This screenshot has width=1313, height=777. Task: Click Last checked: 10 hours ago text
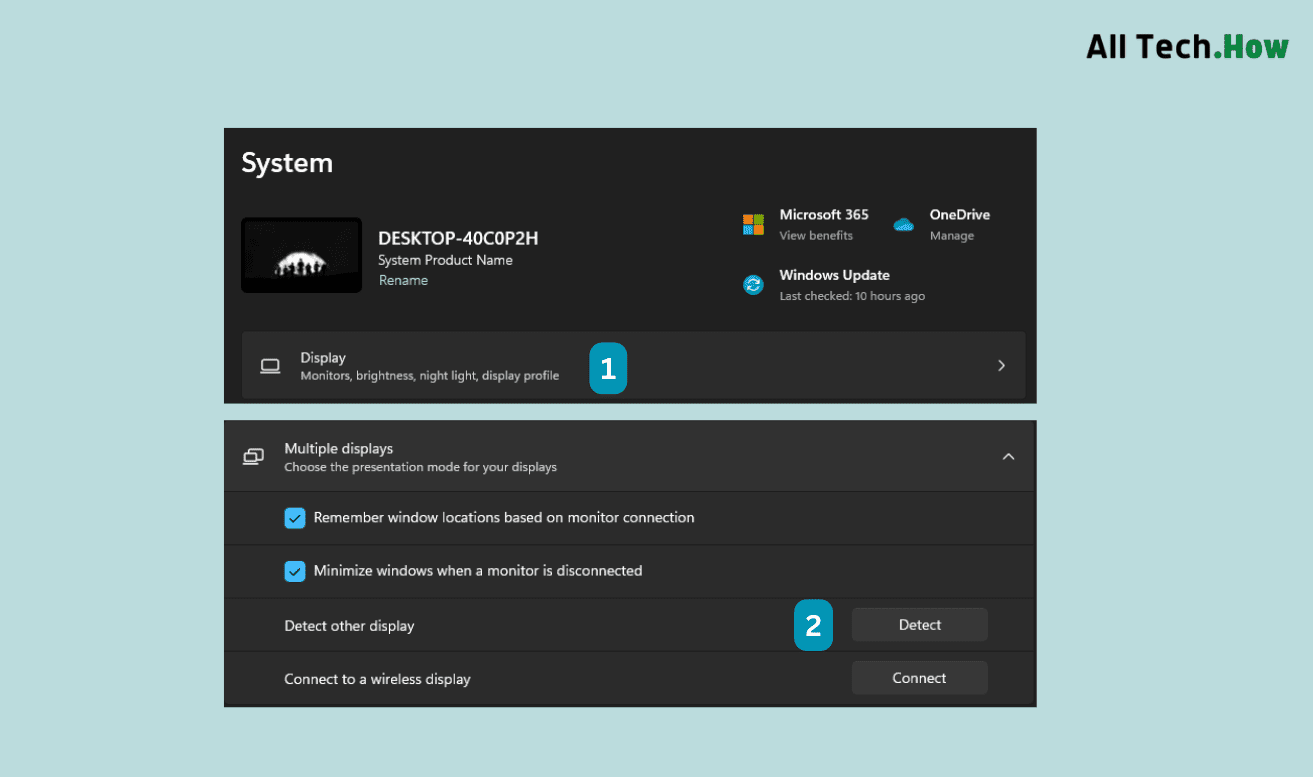[x=852, y=296]
